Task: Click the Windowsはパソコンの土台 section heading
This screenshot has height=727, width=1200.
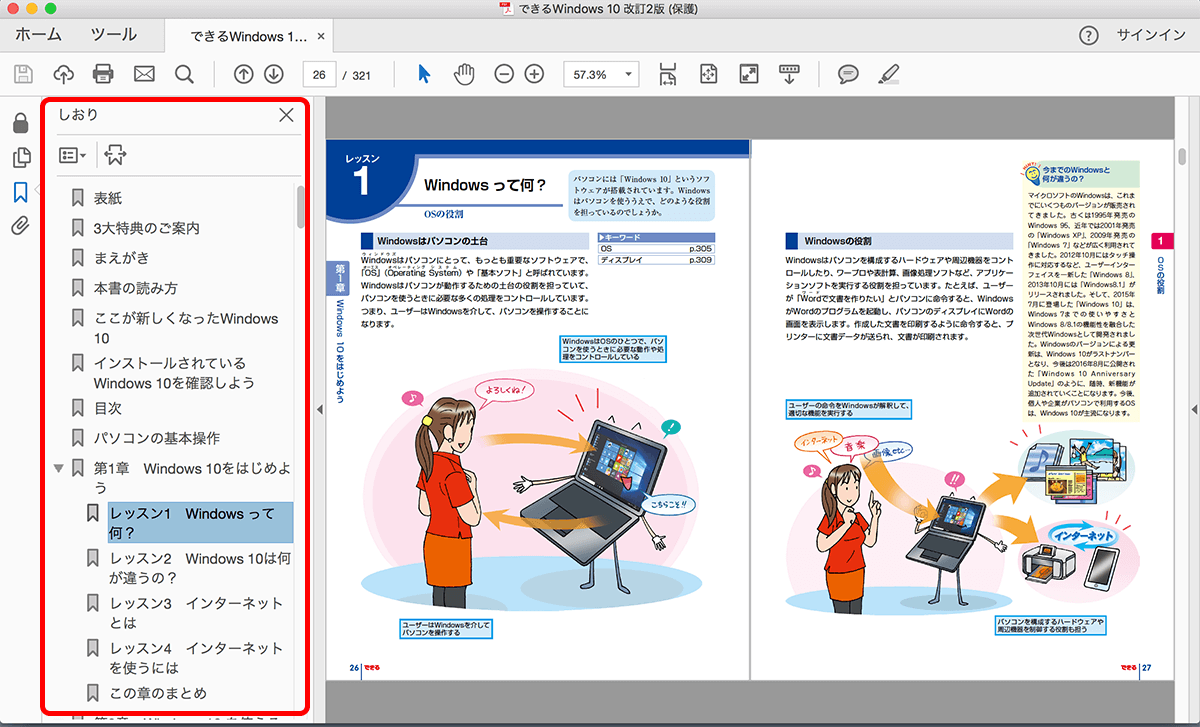Action: pos(432,241)
